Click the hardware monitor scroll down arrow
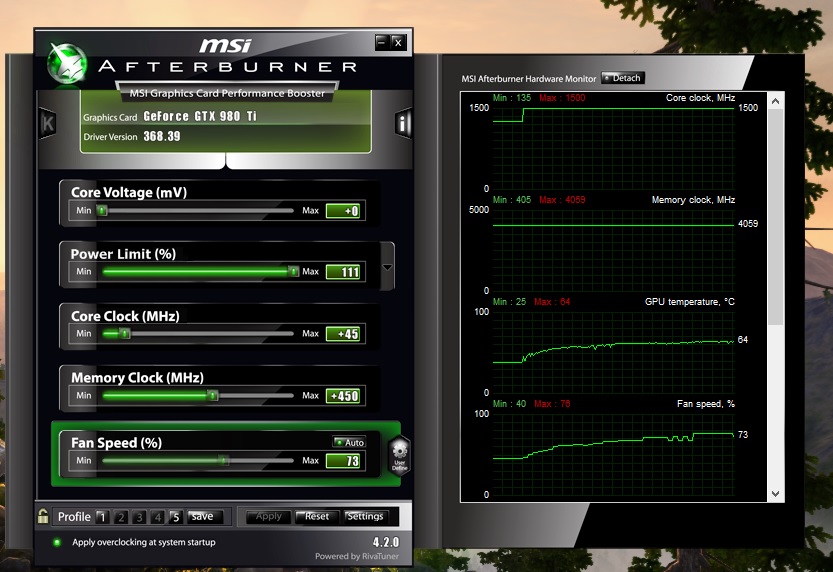The height and width of the screenshot is (572, 833). point(776,494)
